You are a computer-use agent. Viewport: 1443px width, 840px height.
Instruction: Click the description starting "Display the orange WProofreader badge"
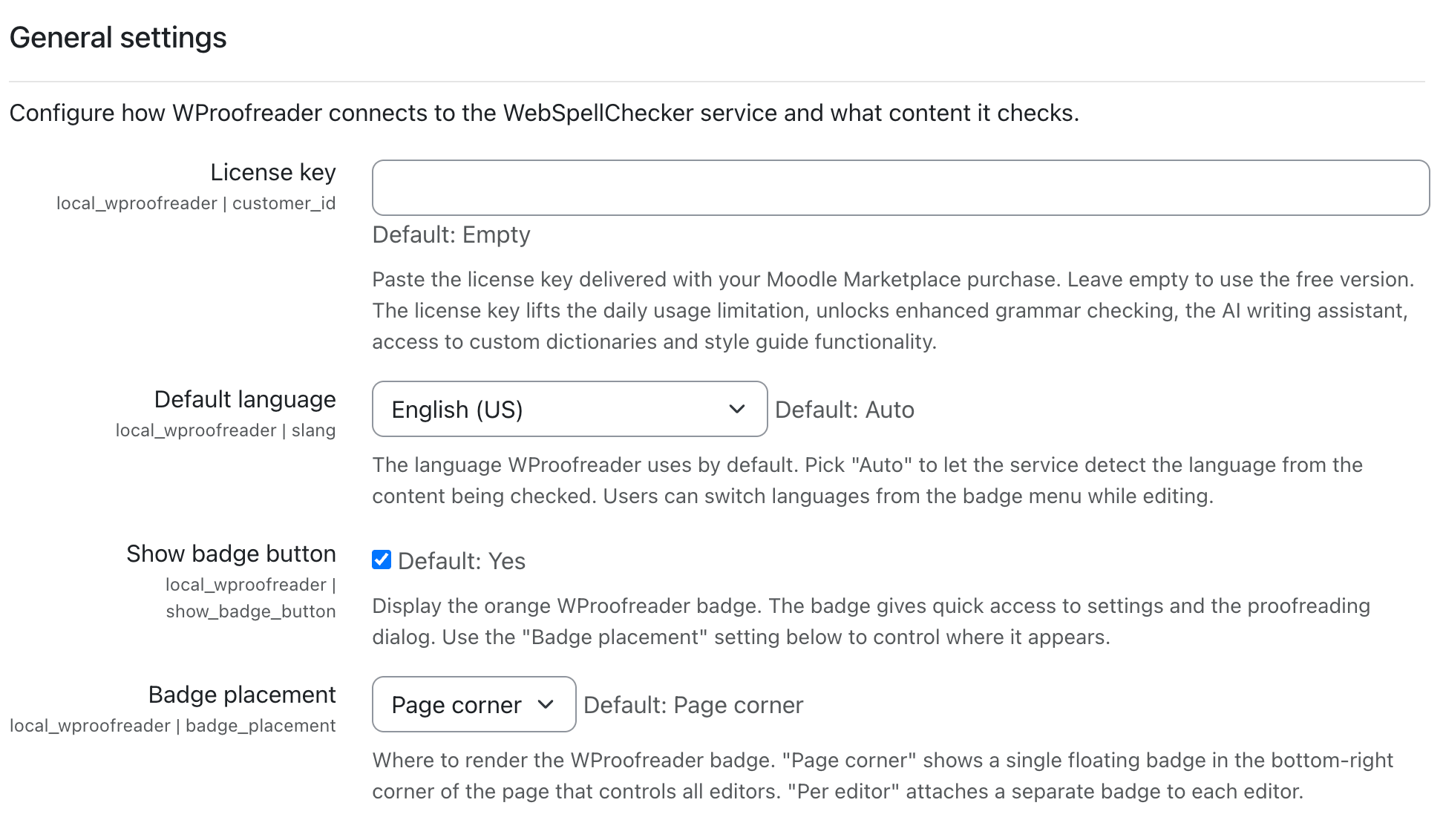pyautogui.click(x=871, y=621)
